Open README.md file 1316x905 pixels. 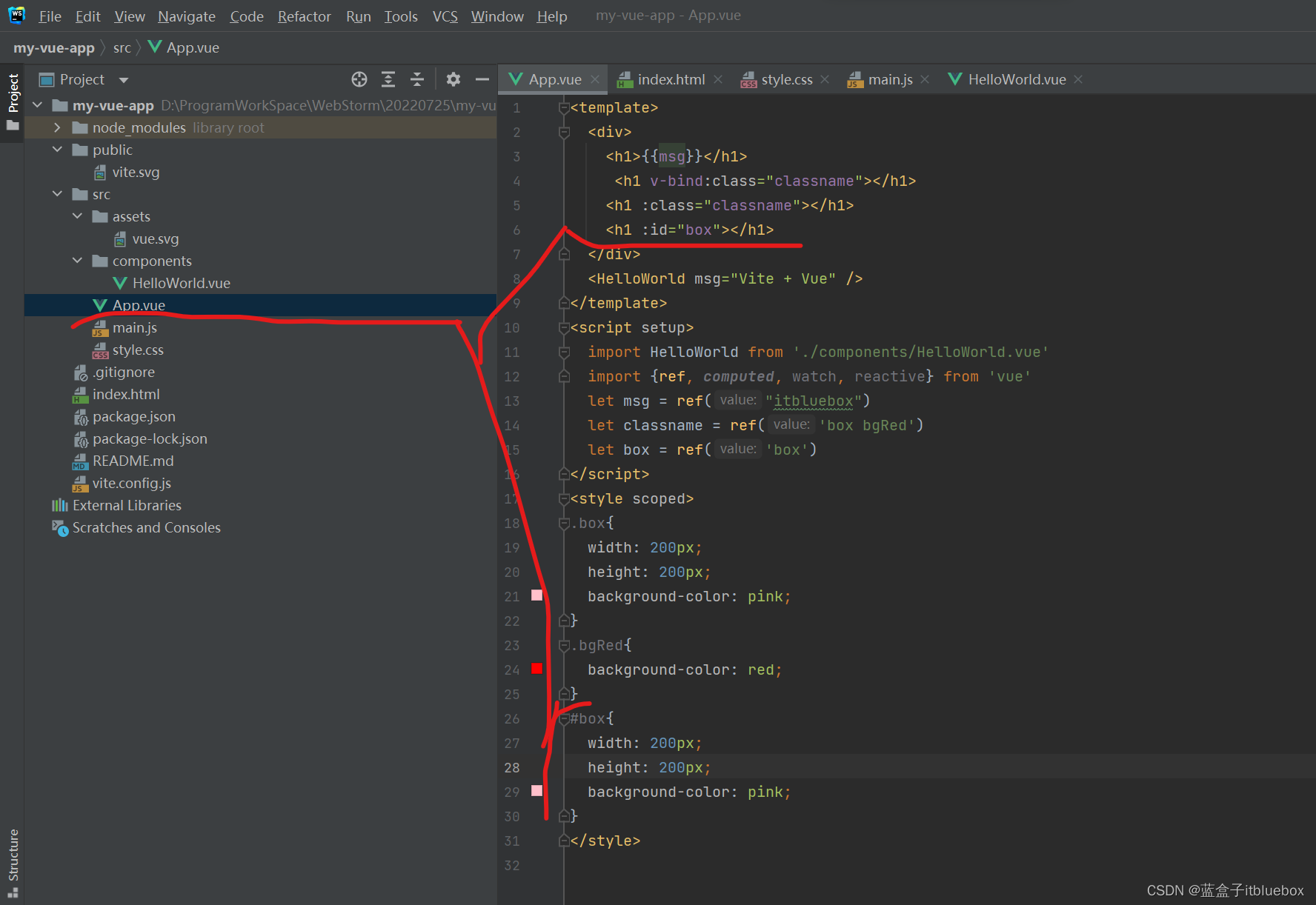pyautogui.click(x=123, y=461)
